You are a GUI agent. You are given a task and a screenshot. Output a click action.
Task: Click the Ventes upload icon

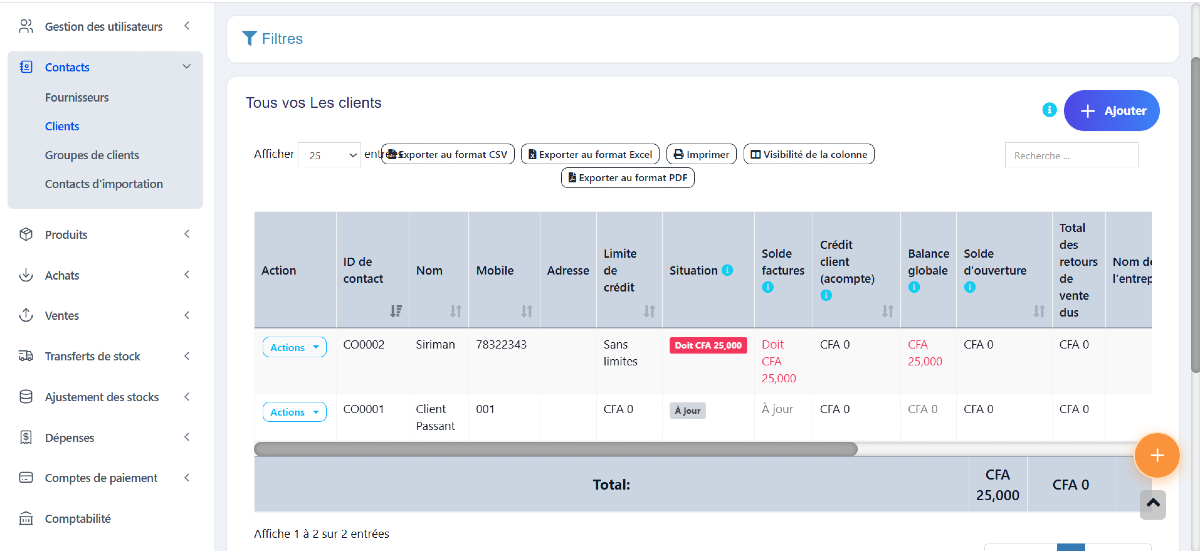point(26,315)
